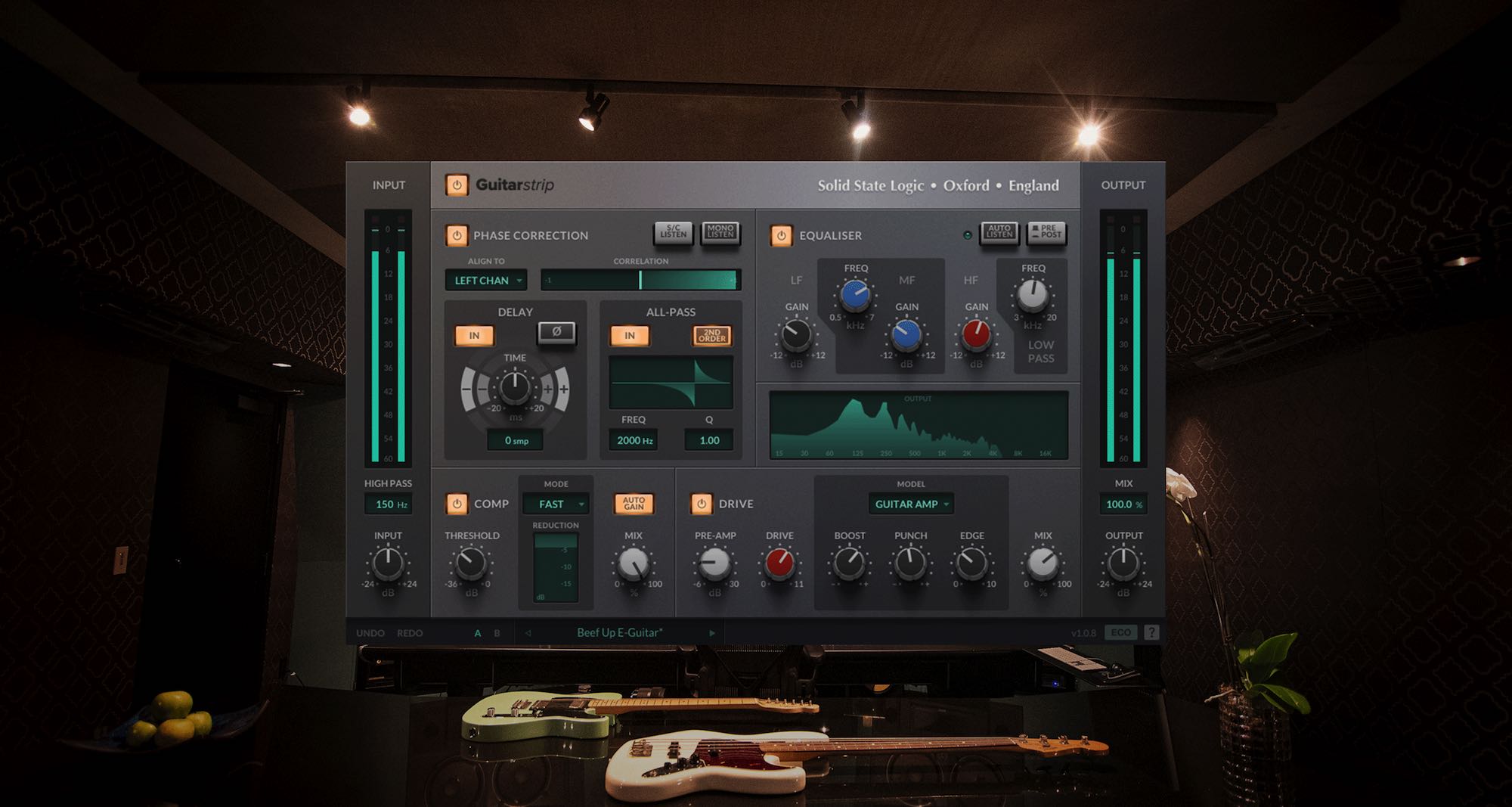The width and height of the screenshot is (1512, 807).
Task: Click the PRE/POST metering icon
Action: [1046, 234]
